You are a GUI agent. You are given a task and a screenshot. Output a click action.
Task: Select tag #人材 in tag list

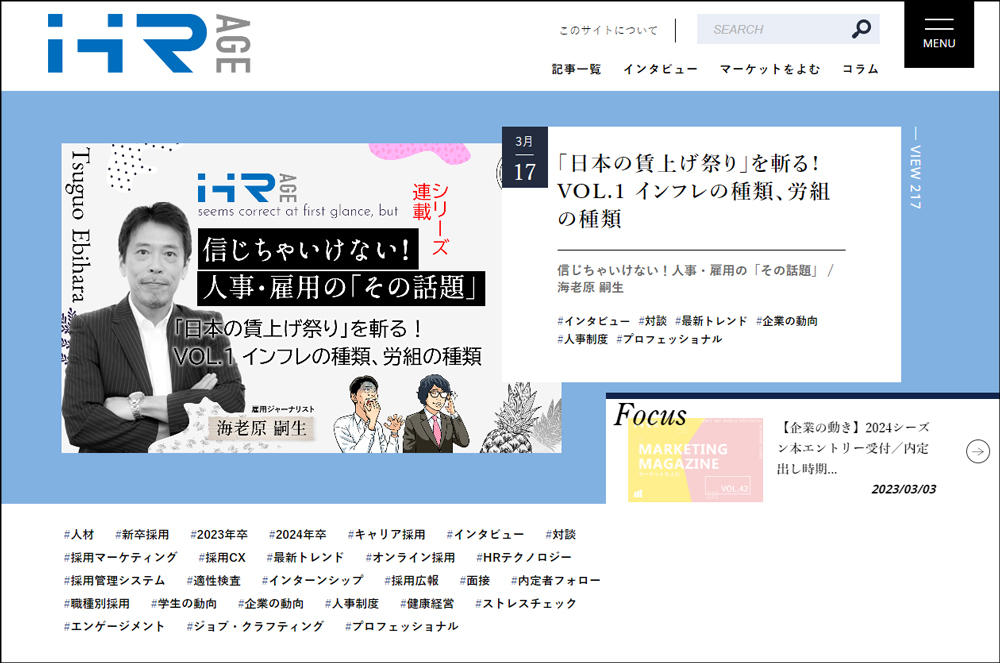pos(78,534)
